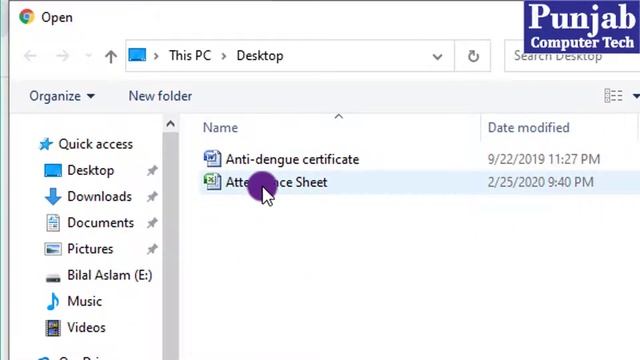640x360 pixels.
Task: Click the pin icon beside Downloads
Action: click(x=152, y=197)
